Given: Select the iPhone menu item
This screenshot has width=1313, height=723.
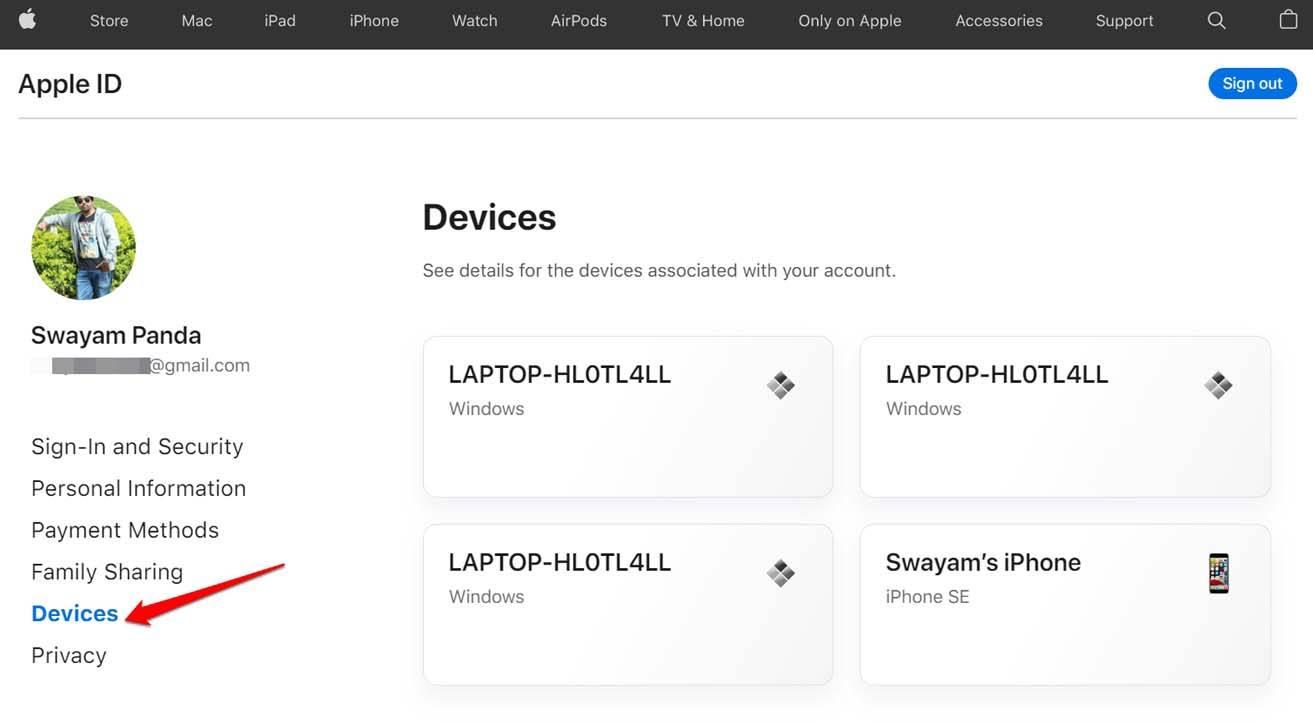Looking at the screenshot, I should [373, 19].
